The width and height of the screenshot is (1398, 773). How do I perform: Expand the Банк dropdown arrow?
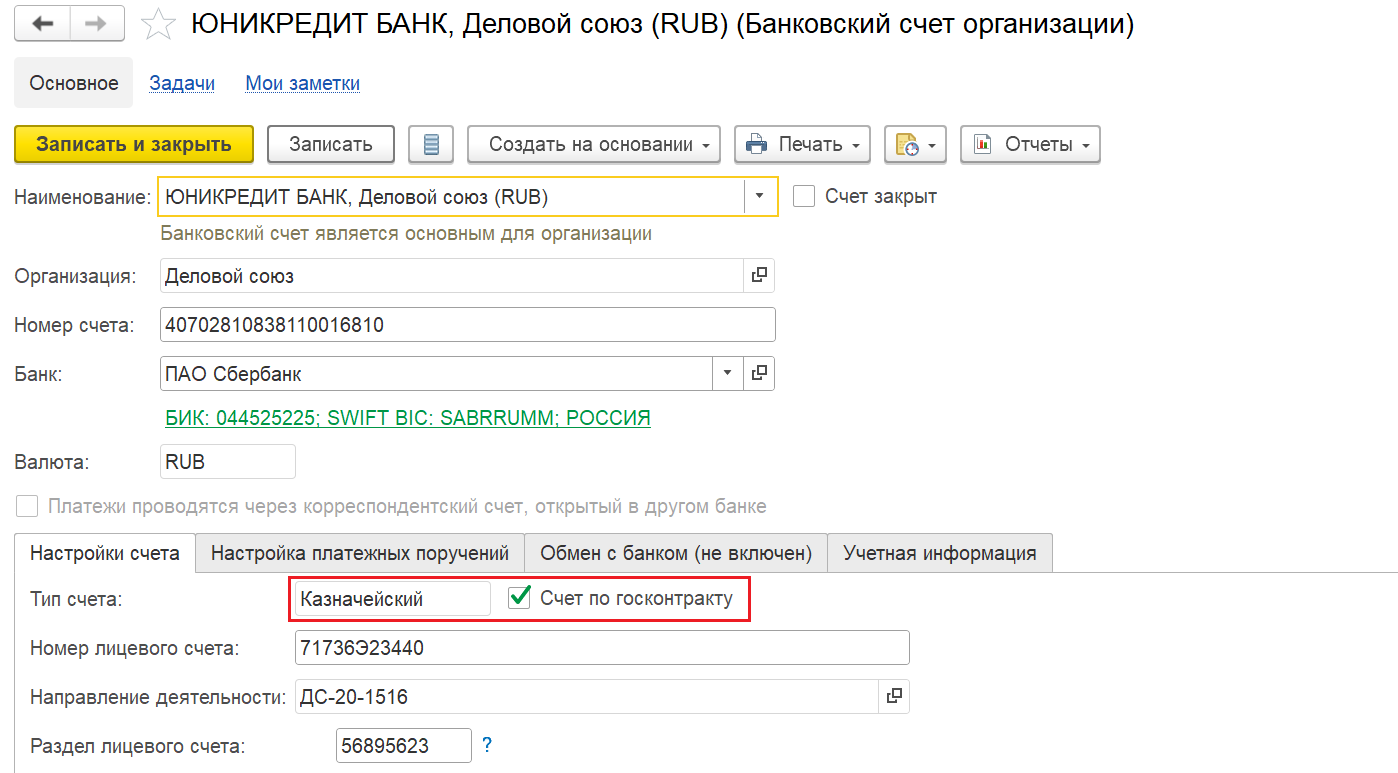[x=727, y=373]
